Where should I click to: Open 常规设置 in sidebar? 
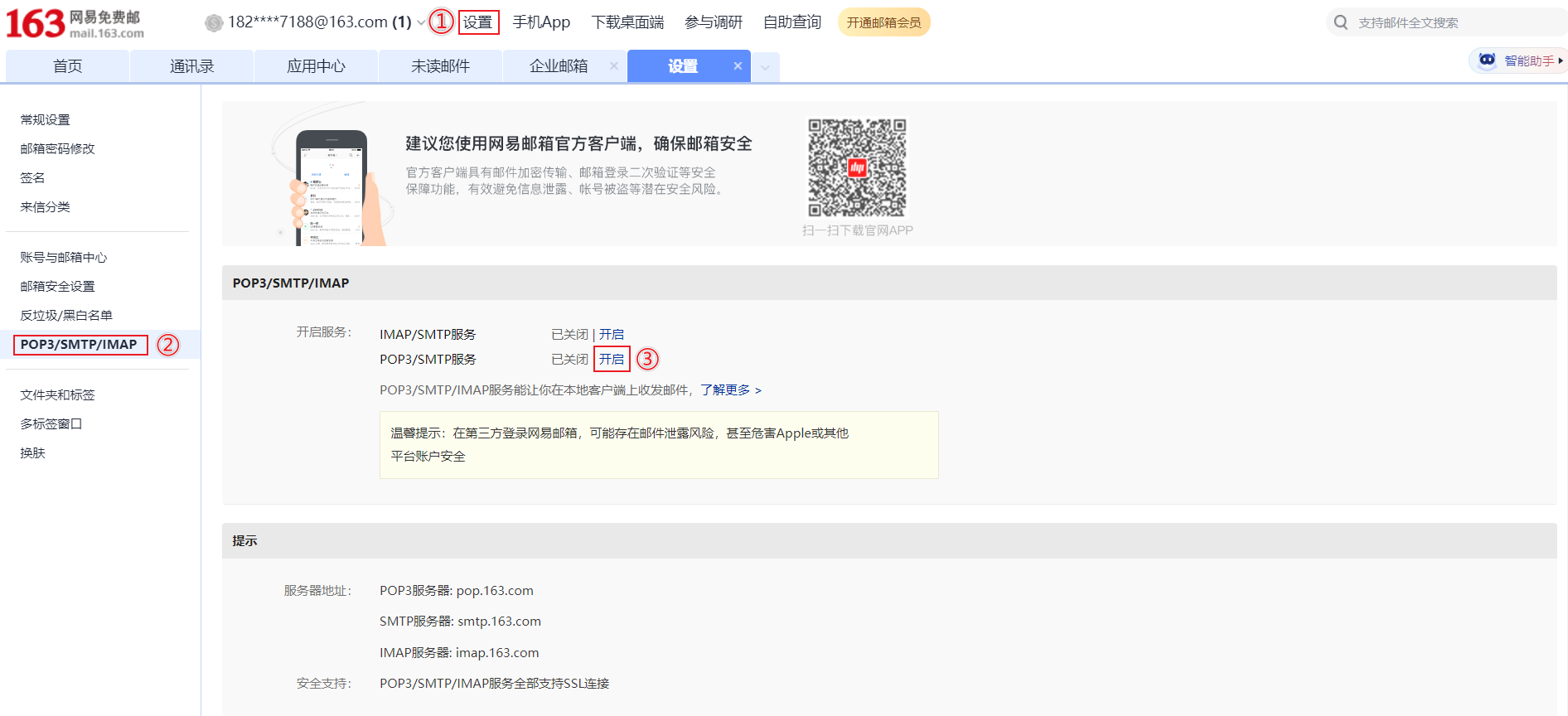tap(46, 120)
